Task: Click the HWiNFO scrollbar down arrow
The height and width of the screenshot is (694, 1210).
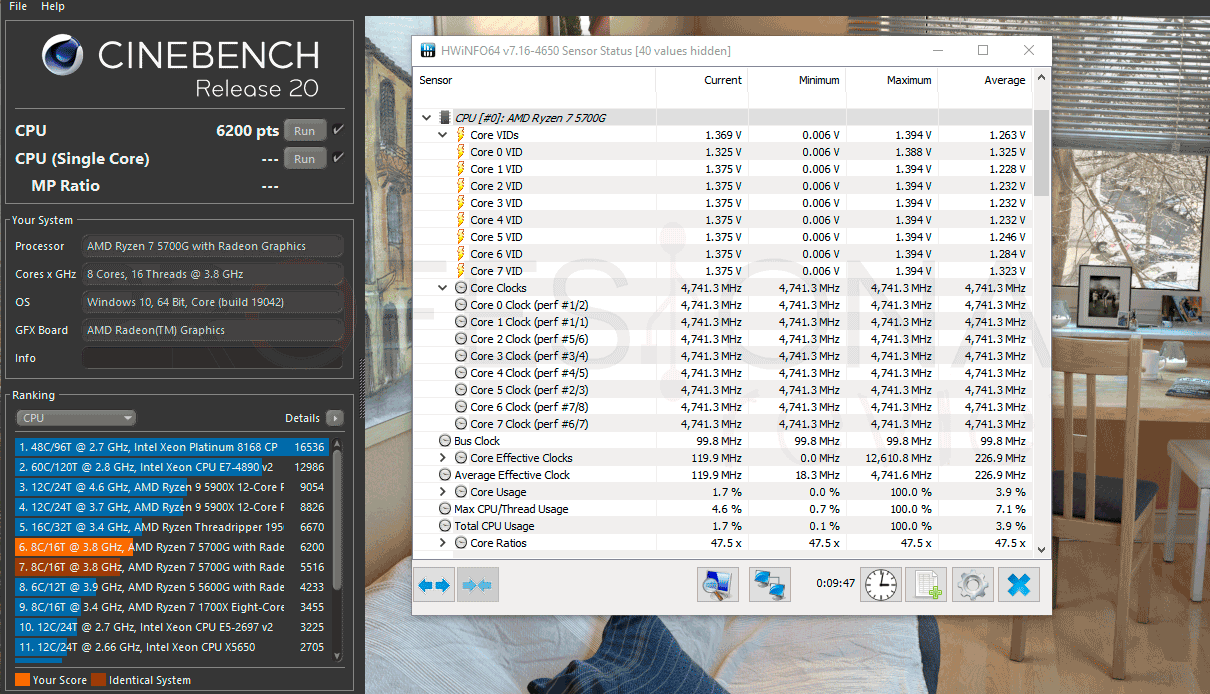Action: pyautogui.click(x=1041, y=549)
